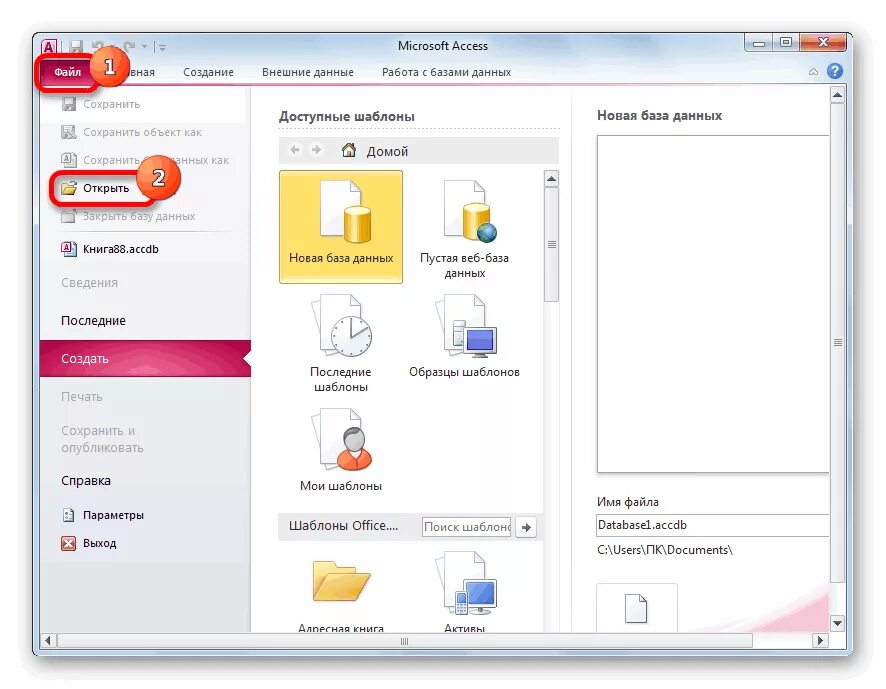
Task: Edit the Database1.accdb file name field
Action: [713, 525]
